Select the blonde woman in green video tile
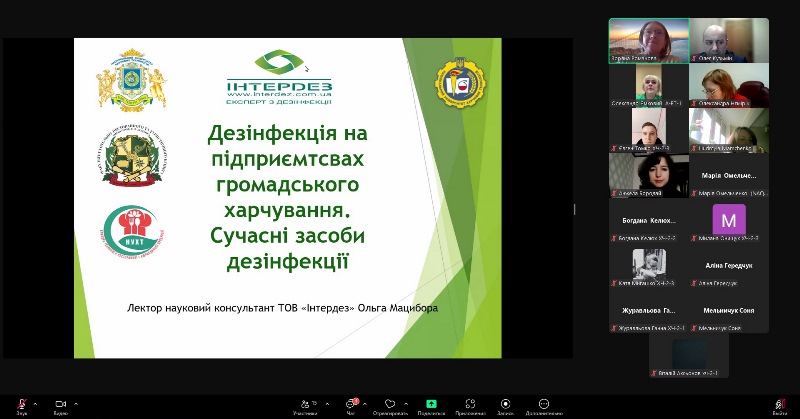Viewport: 800px width, 419px height. (649, 85)
